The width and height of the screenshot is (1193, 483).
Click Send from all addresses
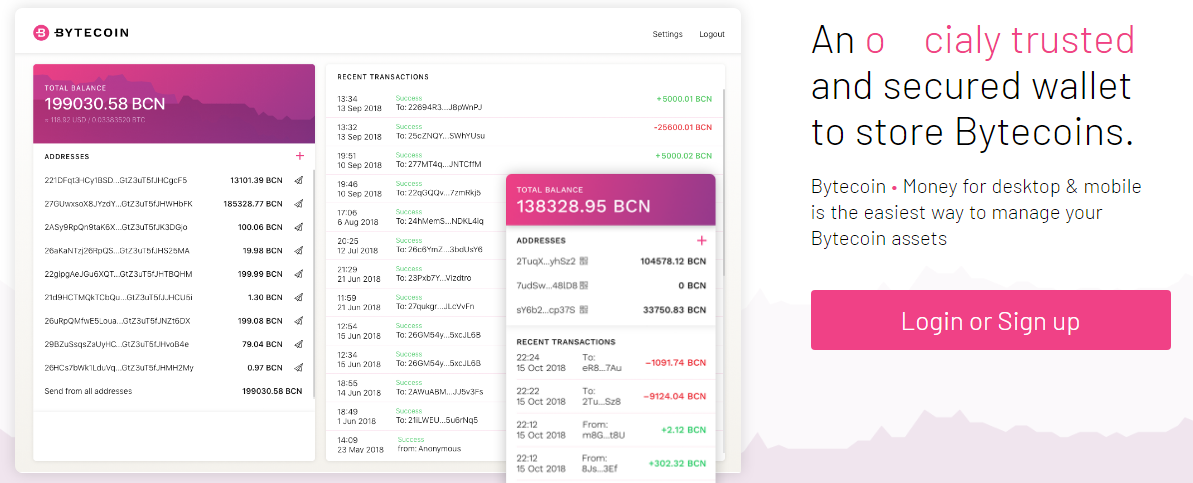(x=88, y=391)
